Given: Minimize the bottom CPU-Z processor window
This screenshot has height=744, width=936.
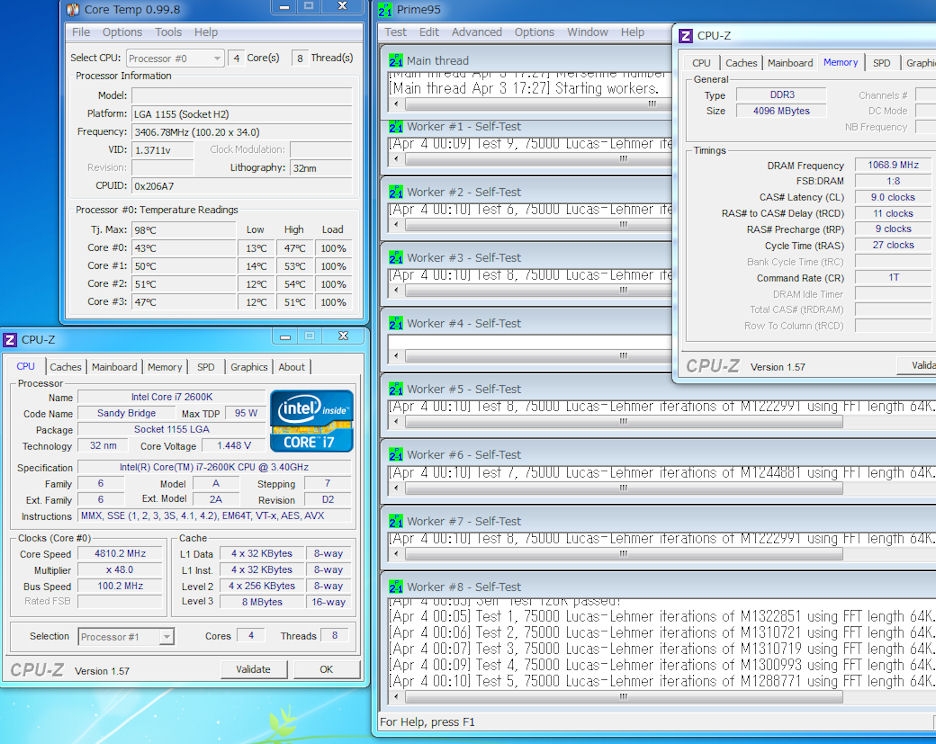Looking at the screenshot, I should pyautogui.click(x=285, y=337).
